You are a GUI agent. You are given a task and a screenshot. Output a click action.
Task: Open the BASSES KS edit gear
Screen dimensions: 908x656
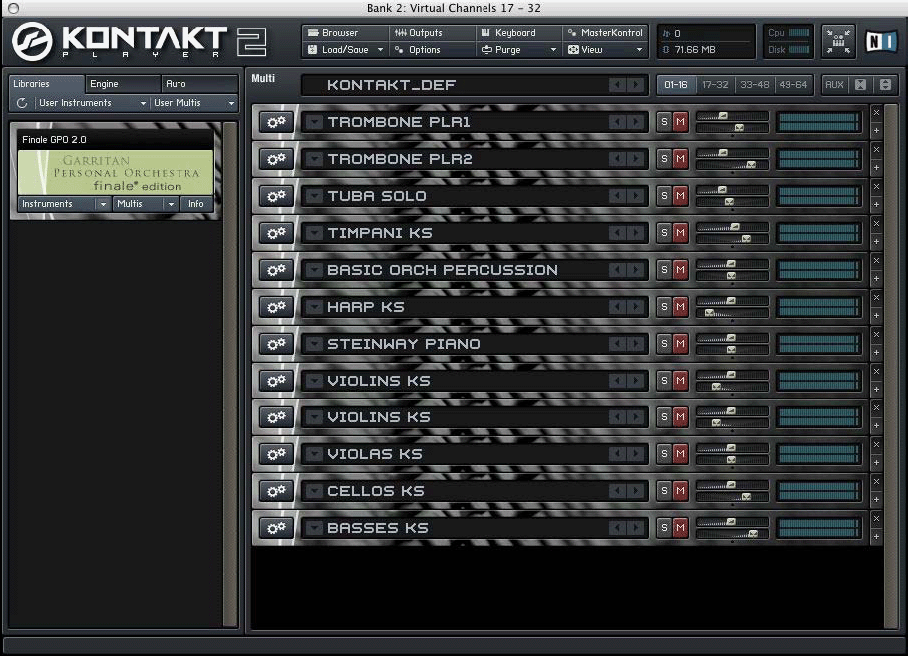point(276,529)
